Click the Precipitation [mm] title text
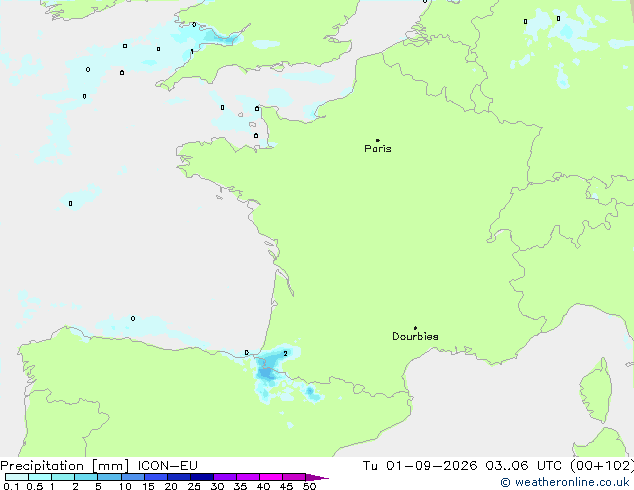 (x=65, y=466)
